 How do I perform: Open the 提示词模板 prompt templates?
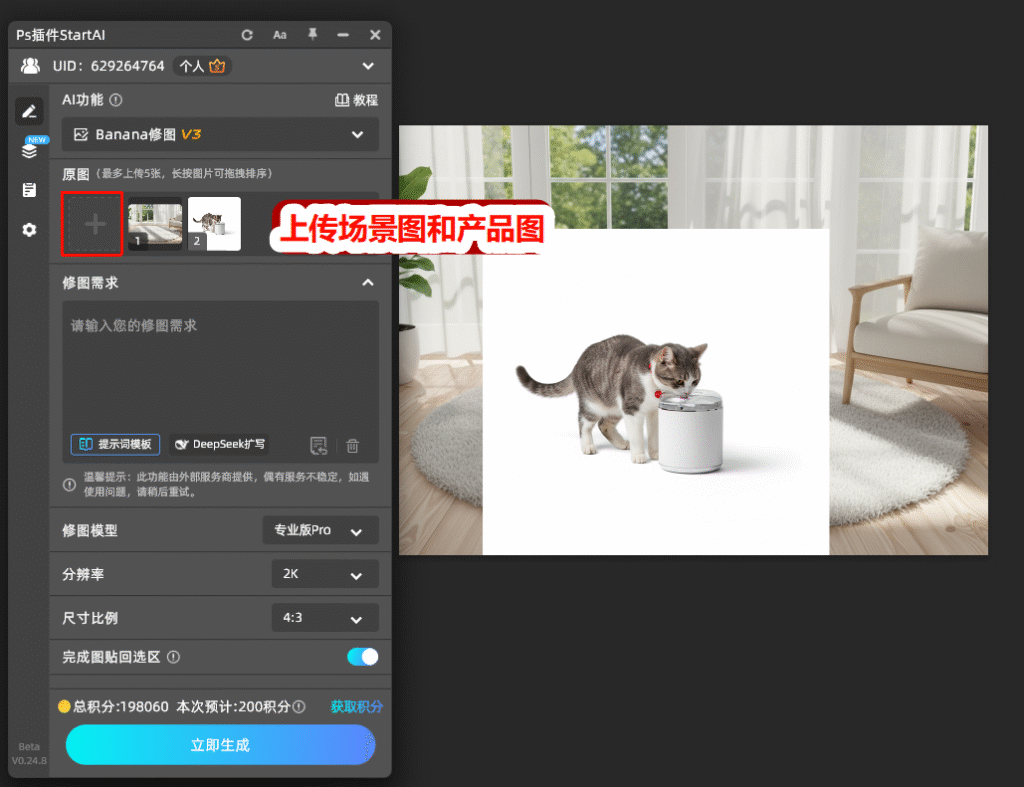click(115, 444)
